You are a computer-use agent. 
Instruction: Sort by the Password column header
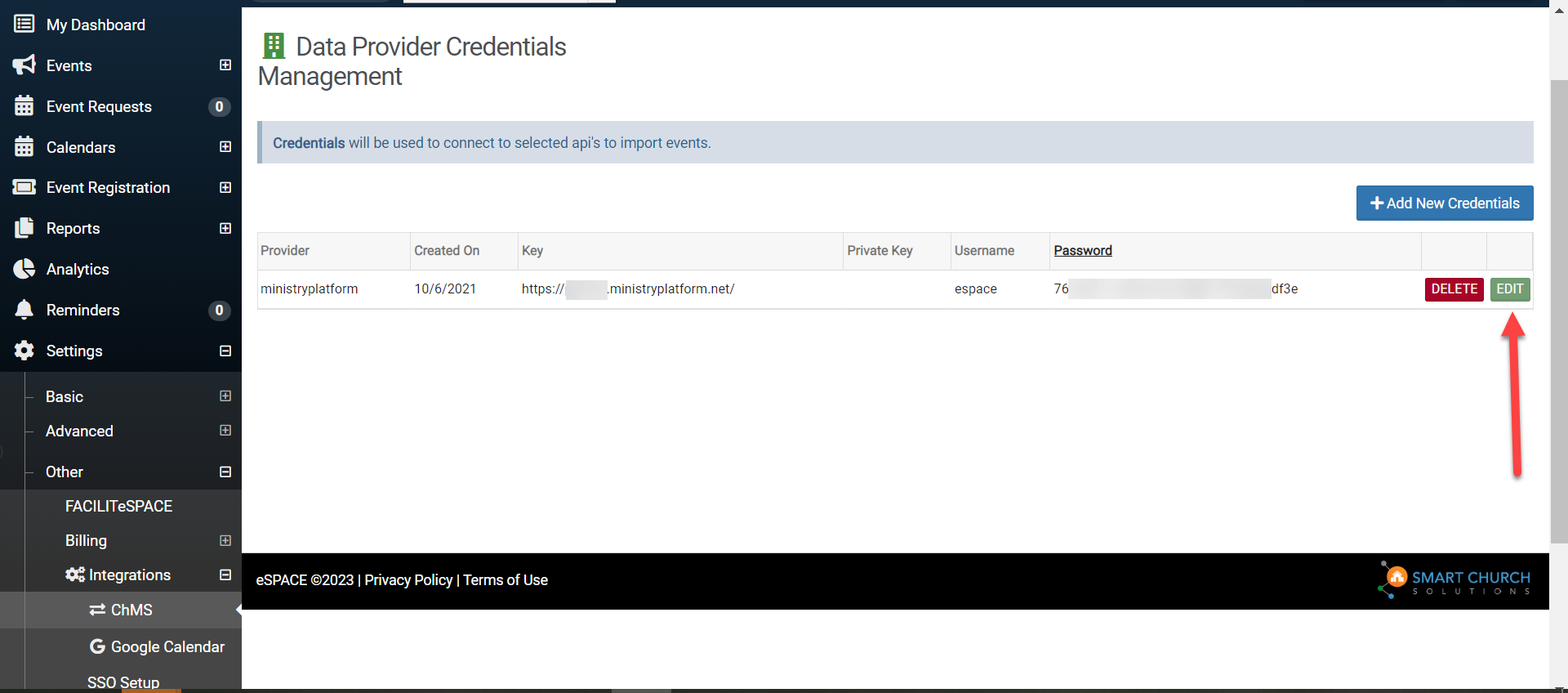click(1082, 251)
